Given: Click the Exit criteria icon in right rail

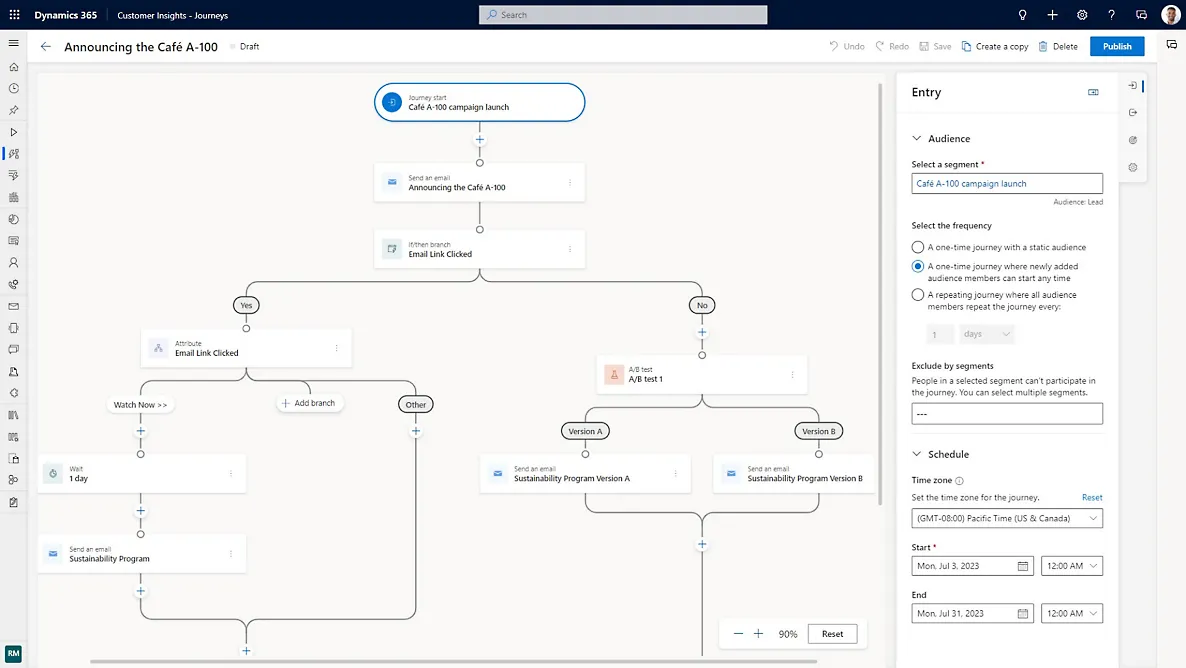Looking at the screenshot, I should [x=1132, y=112].
